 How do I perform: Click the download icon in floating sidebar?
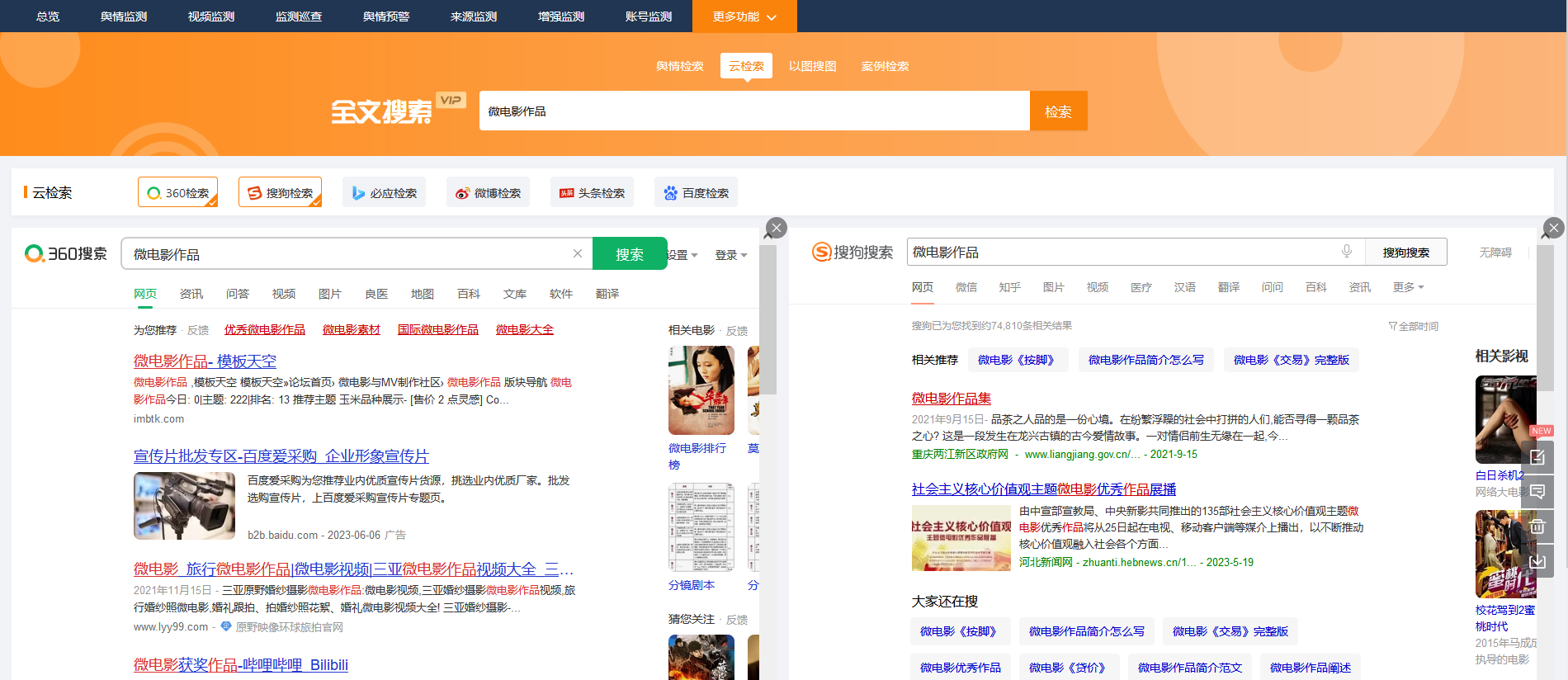tap(1537, 561)
